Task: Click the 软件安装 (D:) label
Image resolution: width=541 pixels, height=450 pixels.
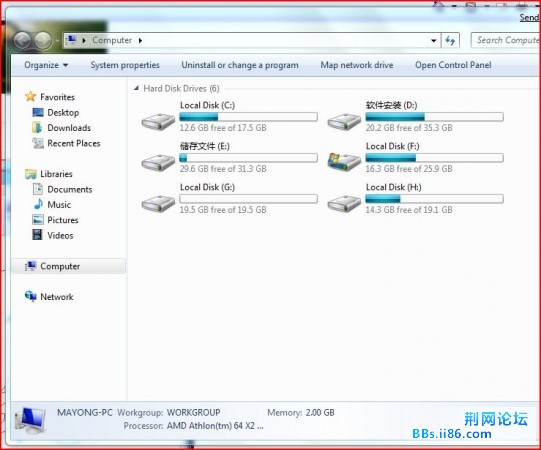Action: (x=392, y=105)
